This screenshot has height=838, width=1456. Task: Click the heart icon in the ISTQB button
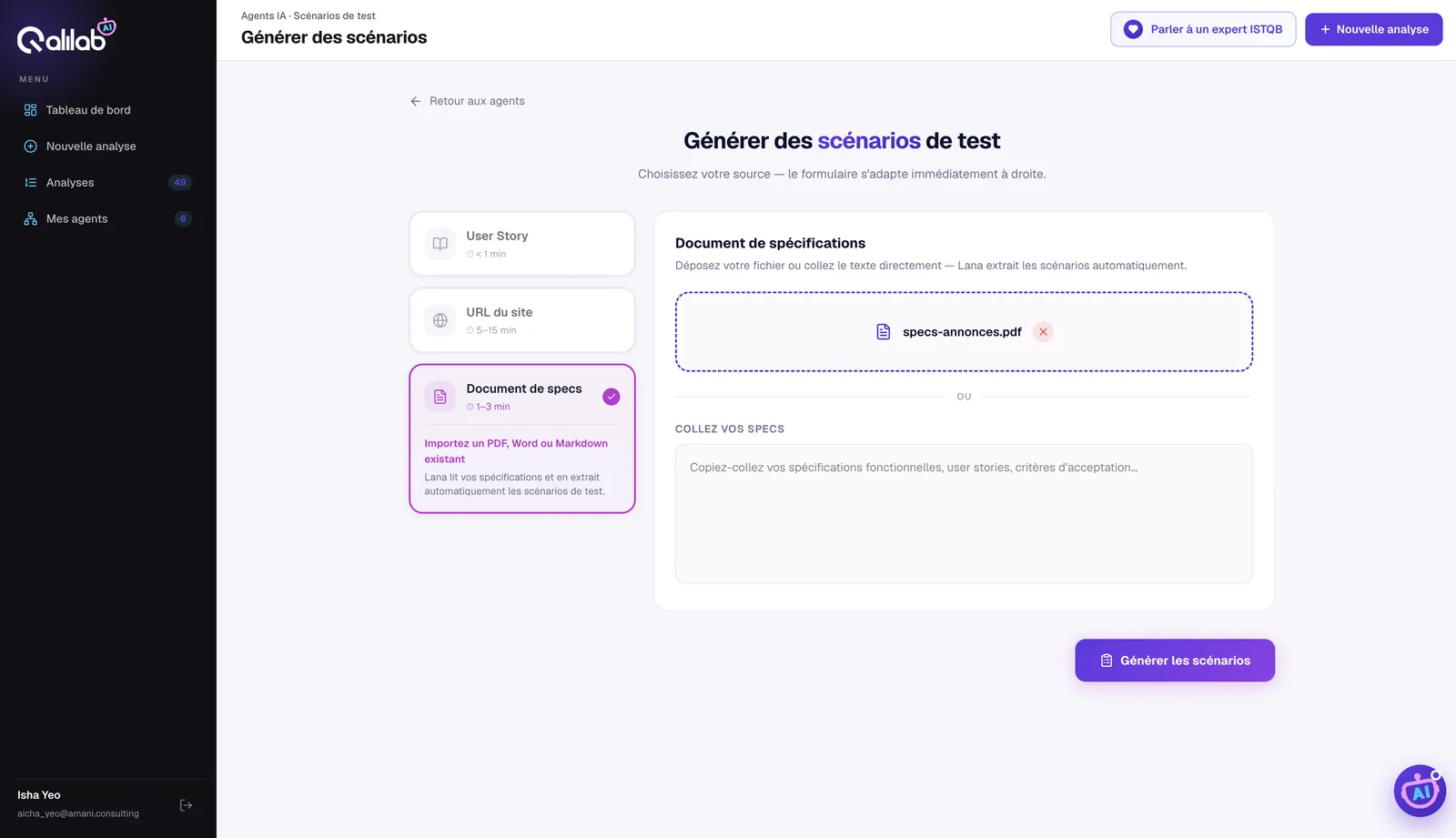click(1133, 29)
